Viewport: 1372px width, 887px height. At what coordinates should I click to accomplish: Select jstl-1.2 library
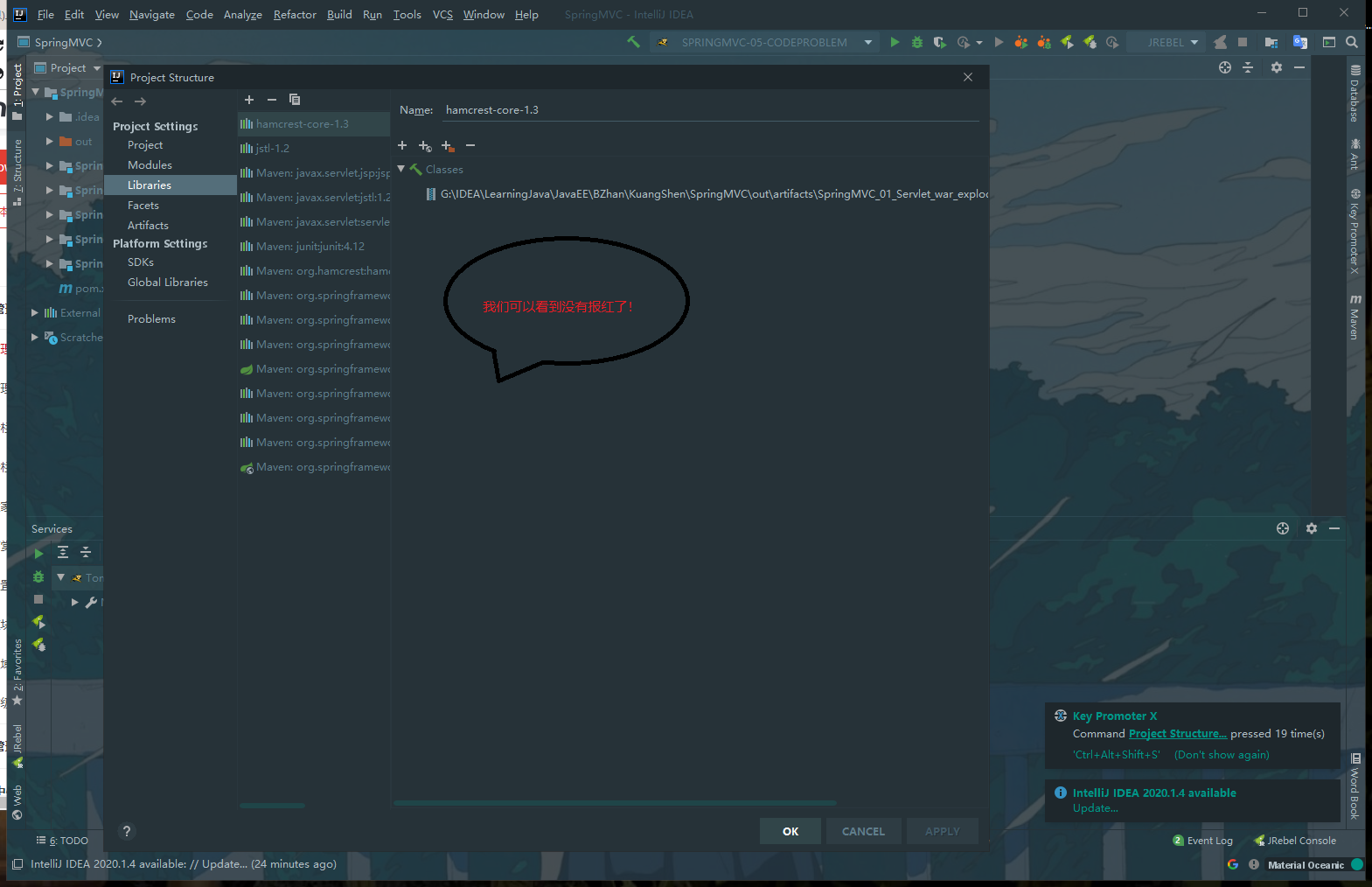(314, 148)
